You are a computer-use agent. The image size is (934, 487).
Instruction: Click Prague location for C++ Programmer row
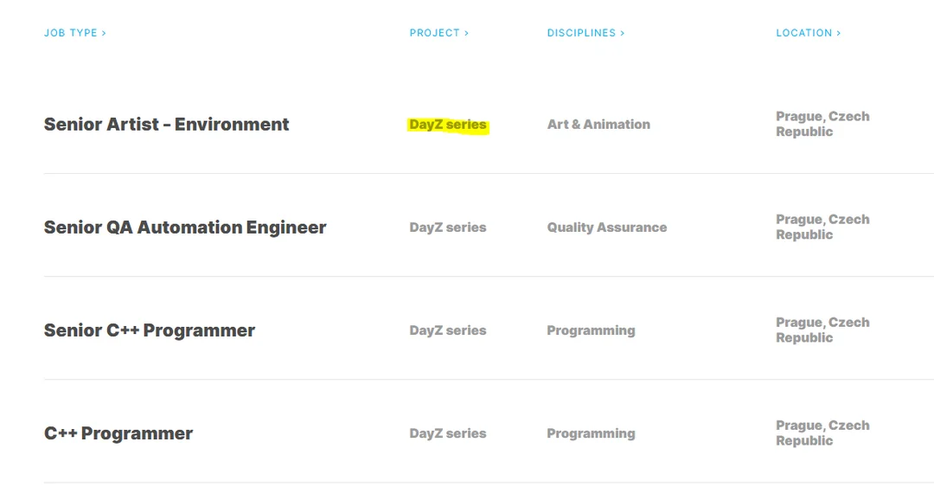[x=822, y=433]
